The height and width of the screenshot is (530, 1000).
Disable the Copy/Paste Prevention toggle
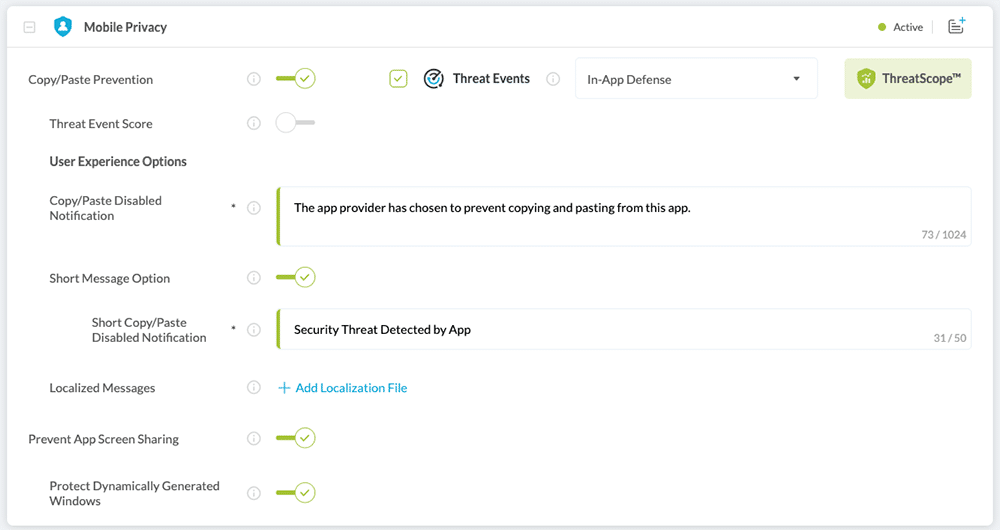tap(296, 79)
